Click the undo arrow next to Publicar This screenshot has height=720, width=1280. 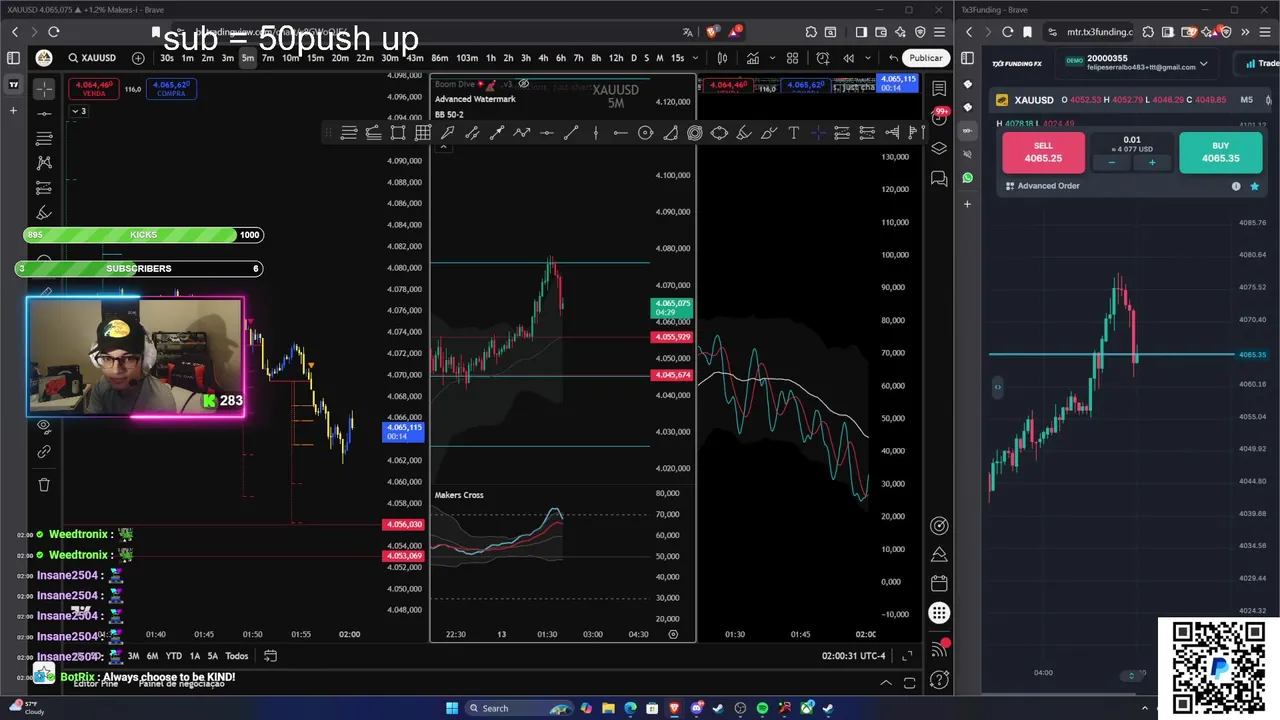pos(893,58)
